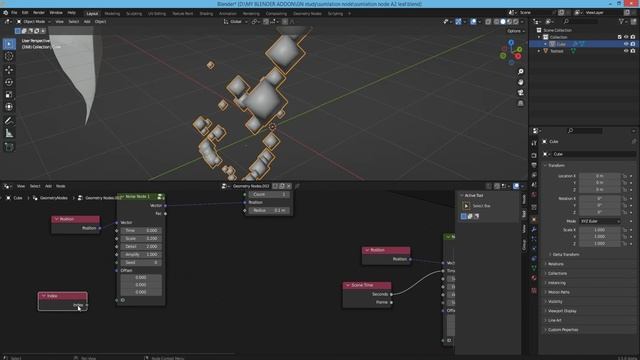640x360 pixels.
Task: Select the Scale tool in viewport toolbar
Action: point(9,95)
